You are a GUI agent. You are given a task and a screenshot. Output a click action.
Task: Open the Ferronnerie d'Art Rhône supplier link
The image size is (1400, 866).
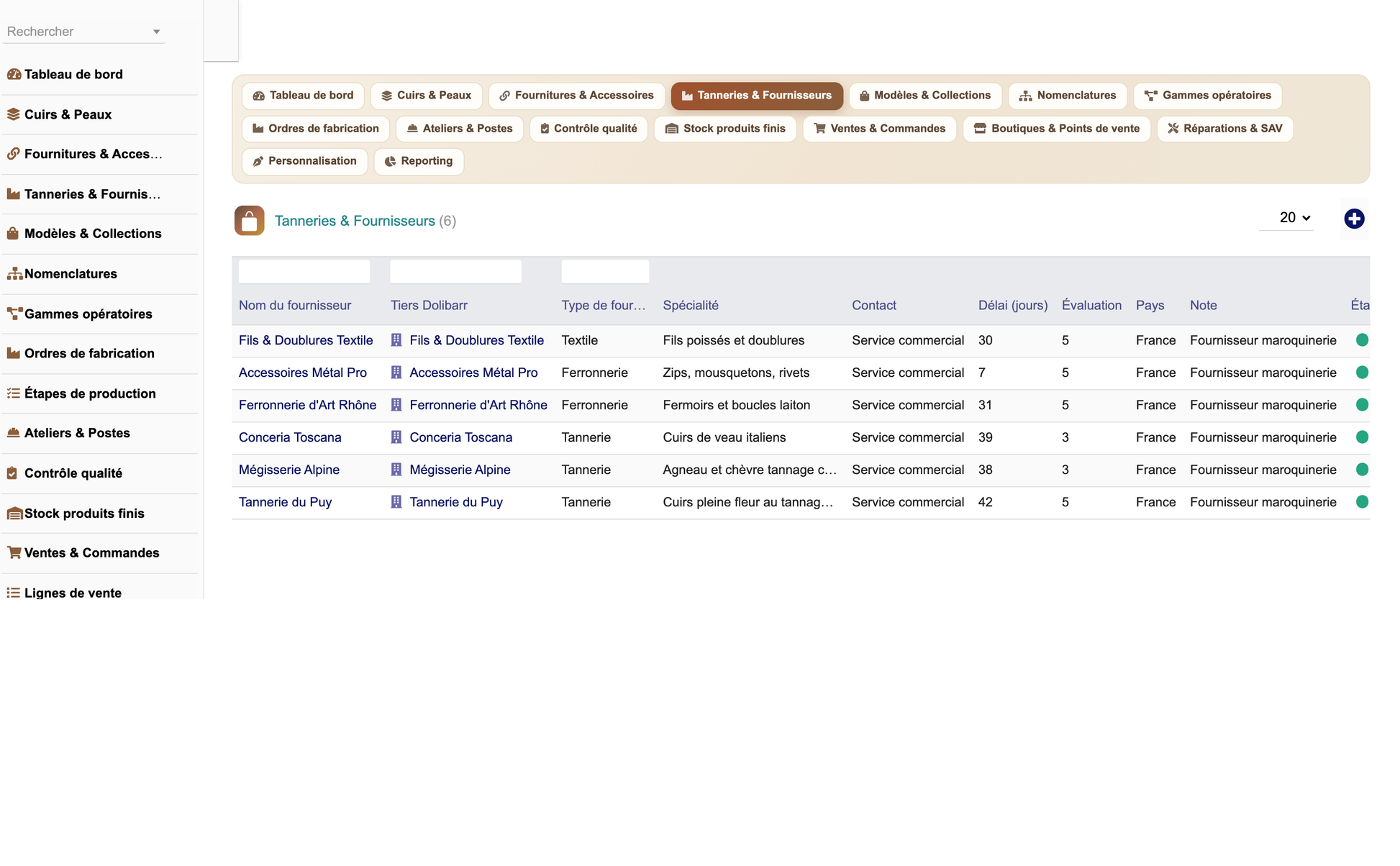[x=307, y=405]
